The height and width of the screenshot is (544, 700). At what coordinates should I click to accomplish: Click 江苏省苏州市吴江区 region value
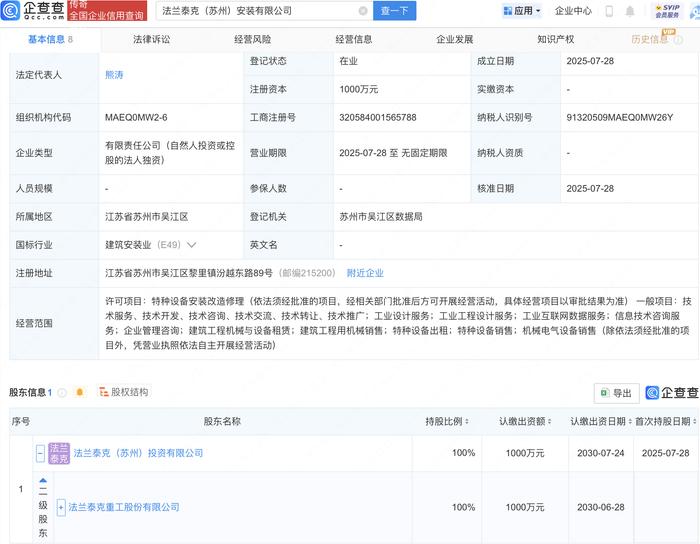pyautogui.click(x=146, y=217)
